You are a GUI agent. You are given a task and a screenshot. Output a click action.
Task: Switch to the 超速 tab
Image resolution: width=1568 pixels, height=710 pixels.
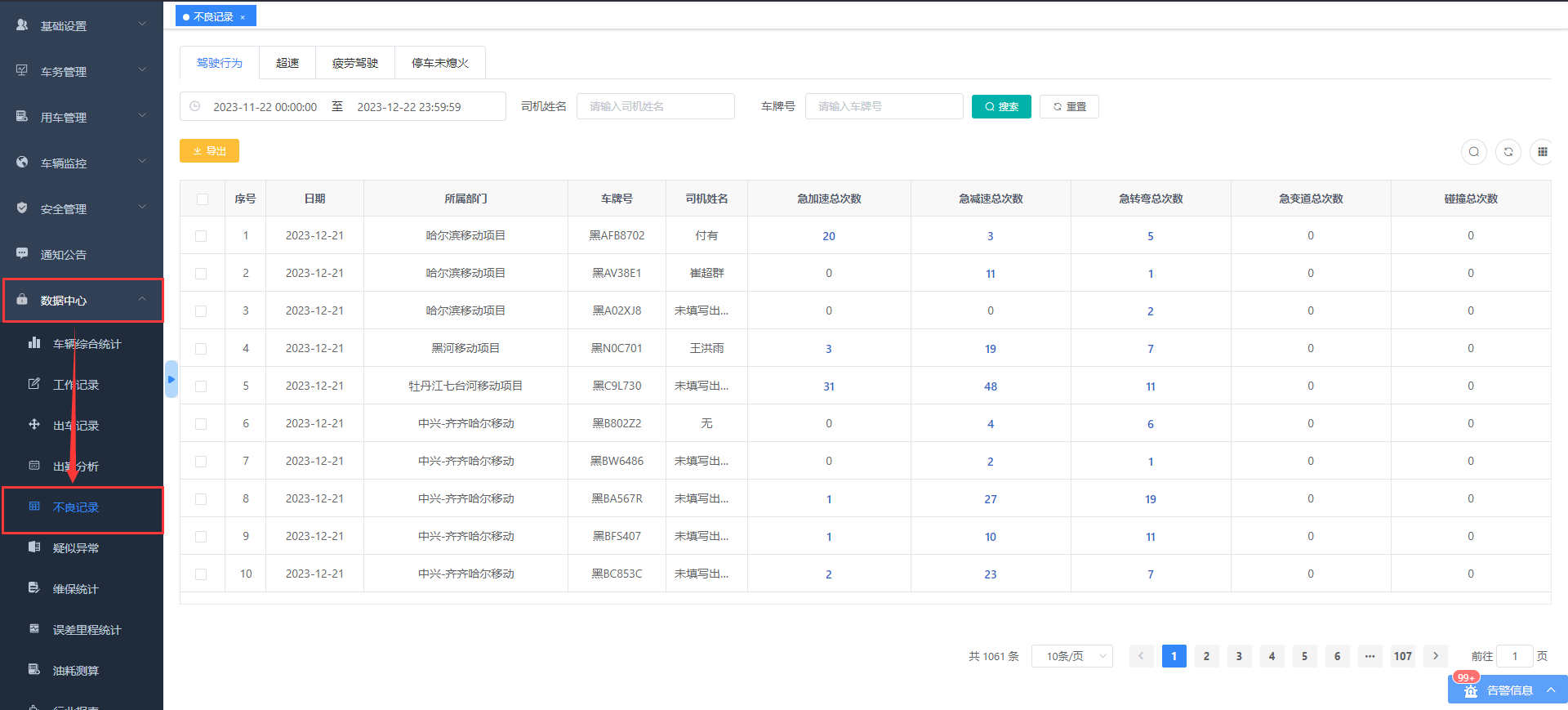287,63
